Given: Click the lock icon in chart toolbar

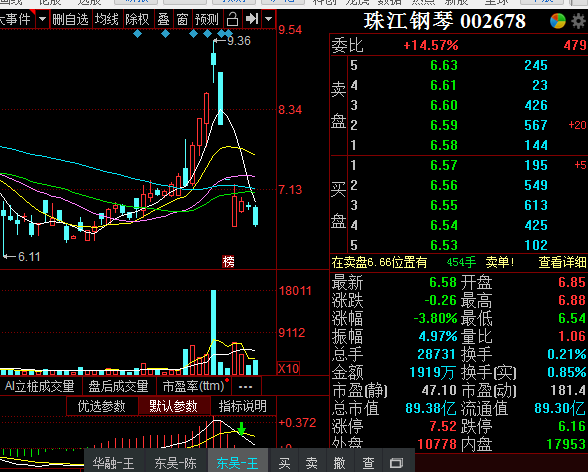Looking at the screenshot, I should click(232, 19).
